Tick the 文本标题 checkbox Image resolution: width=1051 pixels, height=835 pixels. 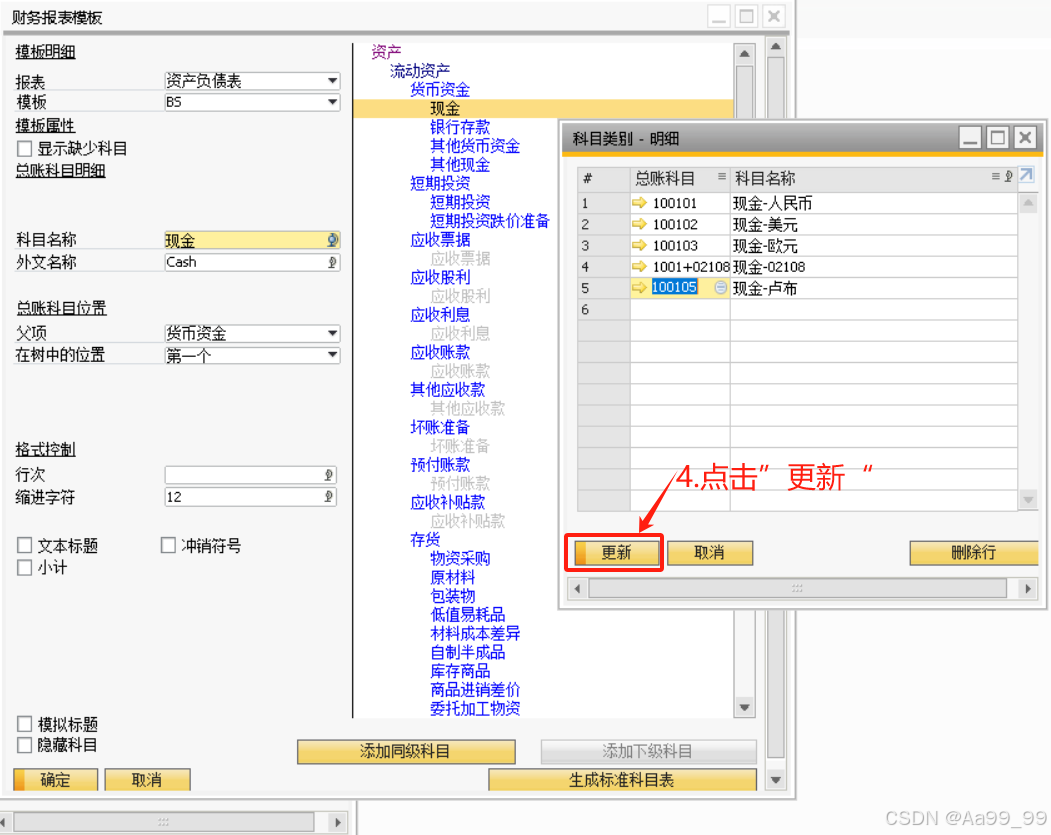coord(25,546)
